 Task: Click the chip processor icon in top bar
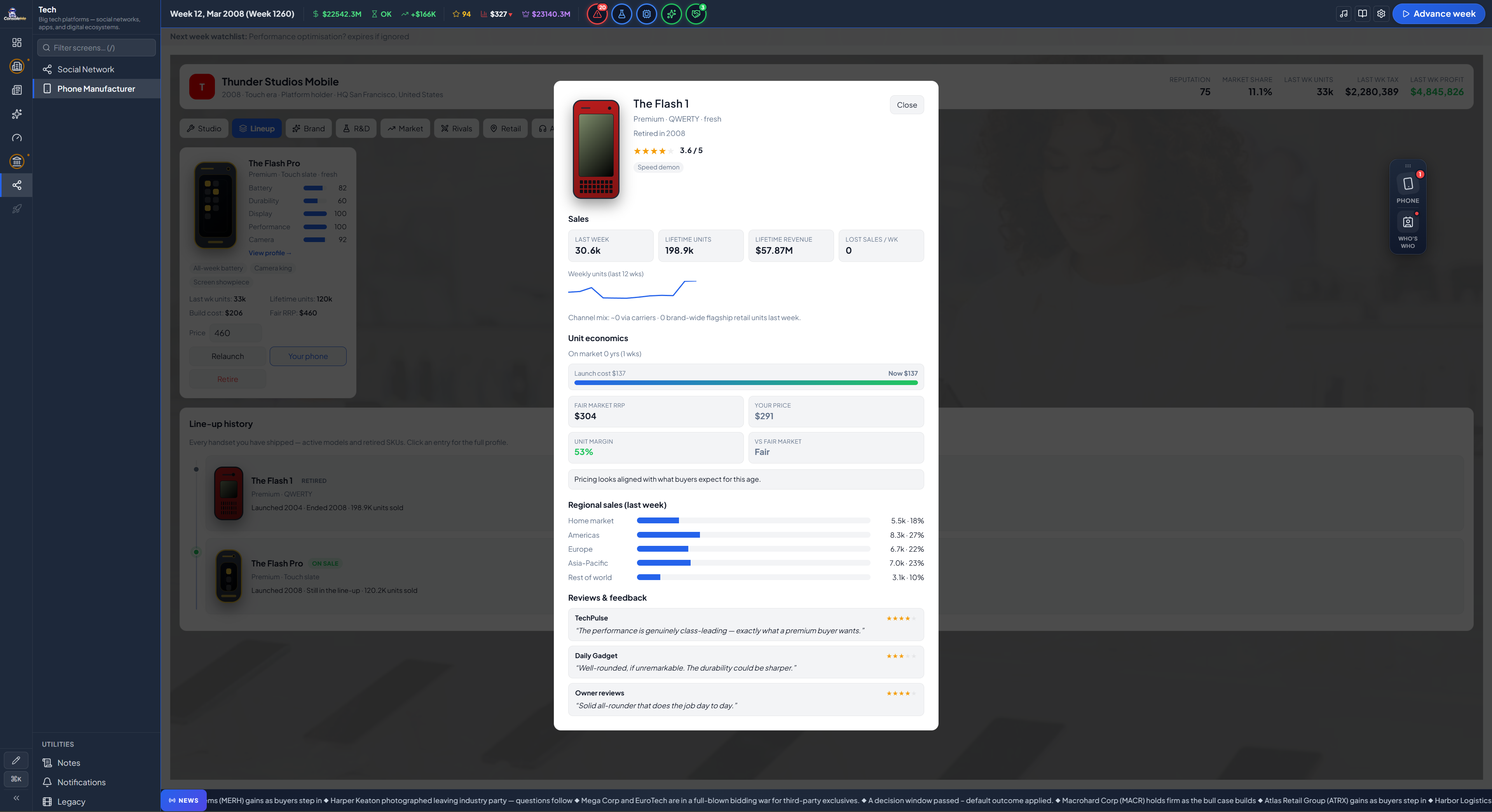pyautogui.click(x=646, y=14)
